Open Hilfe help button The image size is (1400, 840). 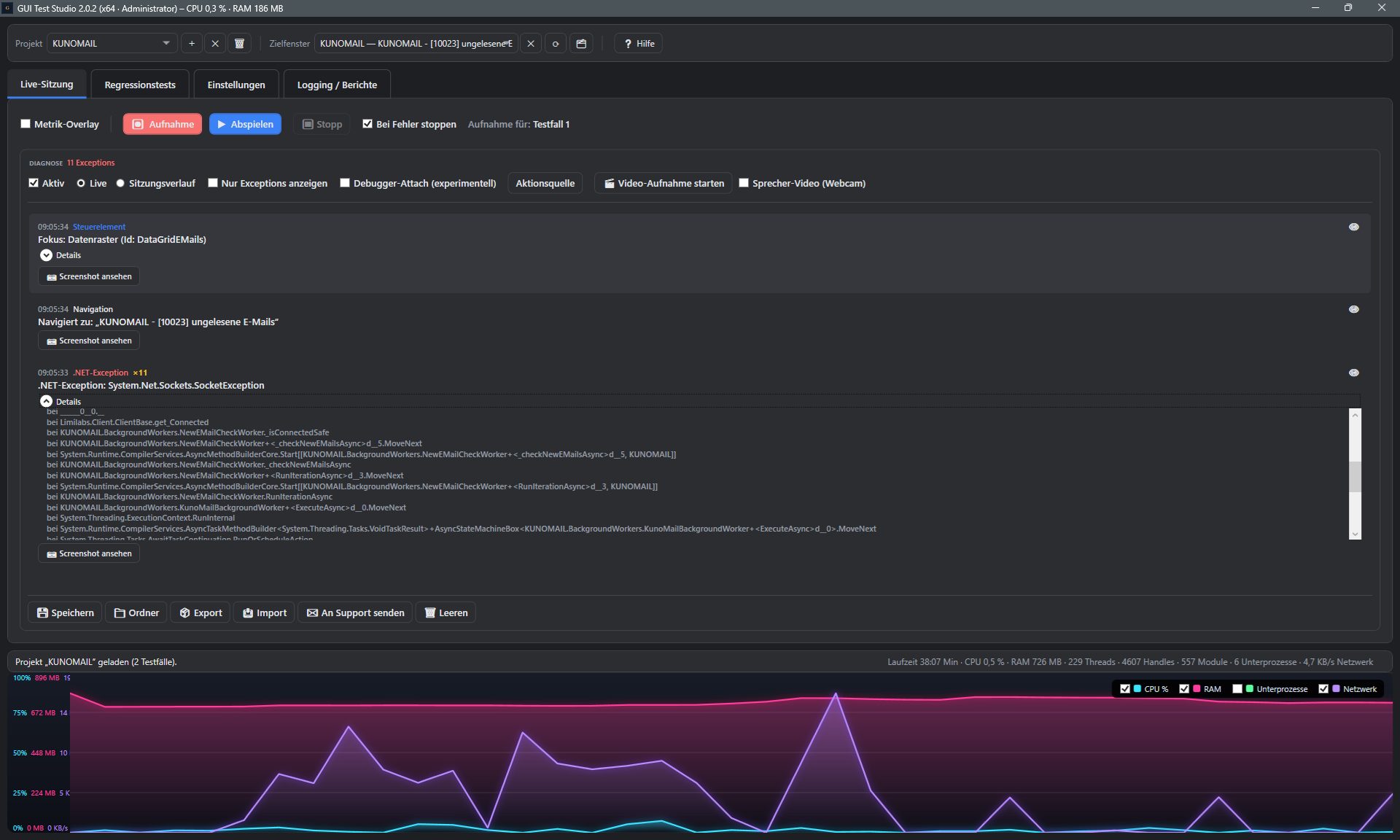pyautogui.click(x=639, y=44)
